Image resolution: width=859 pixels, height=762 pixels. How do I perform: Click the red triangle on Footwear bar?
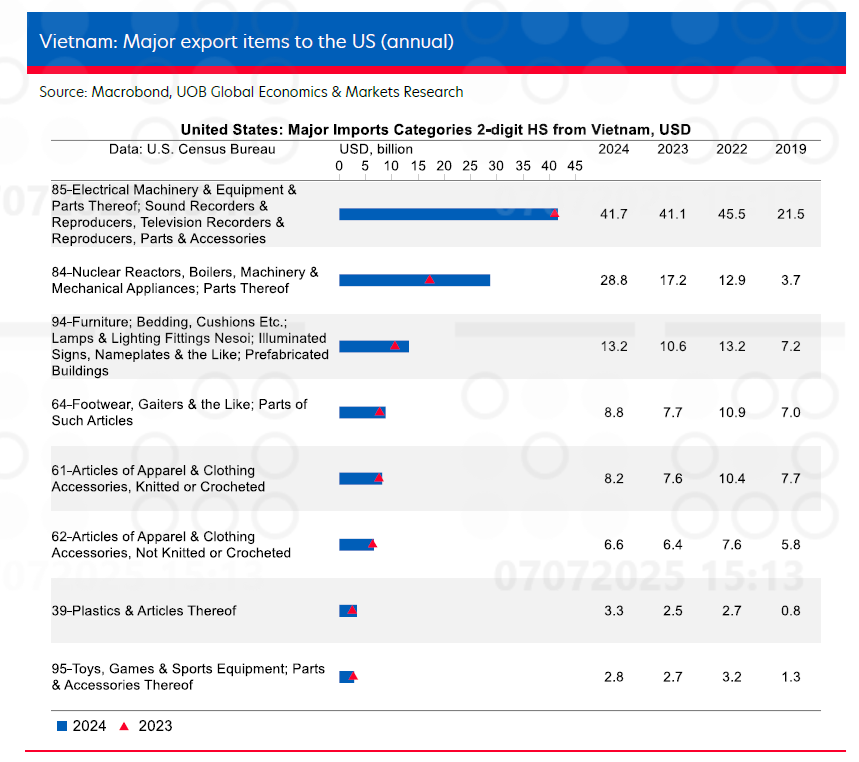(380, 411)
